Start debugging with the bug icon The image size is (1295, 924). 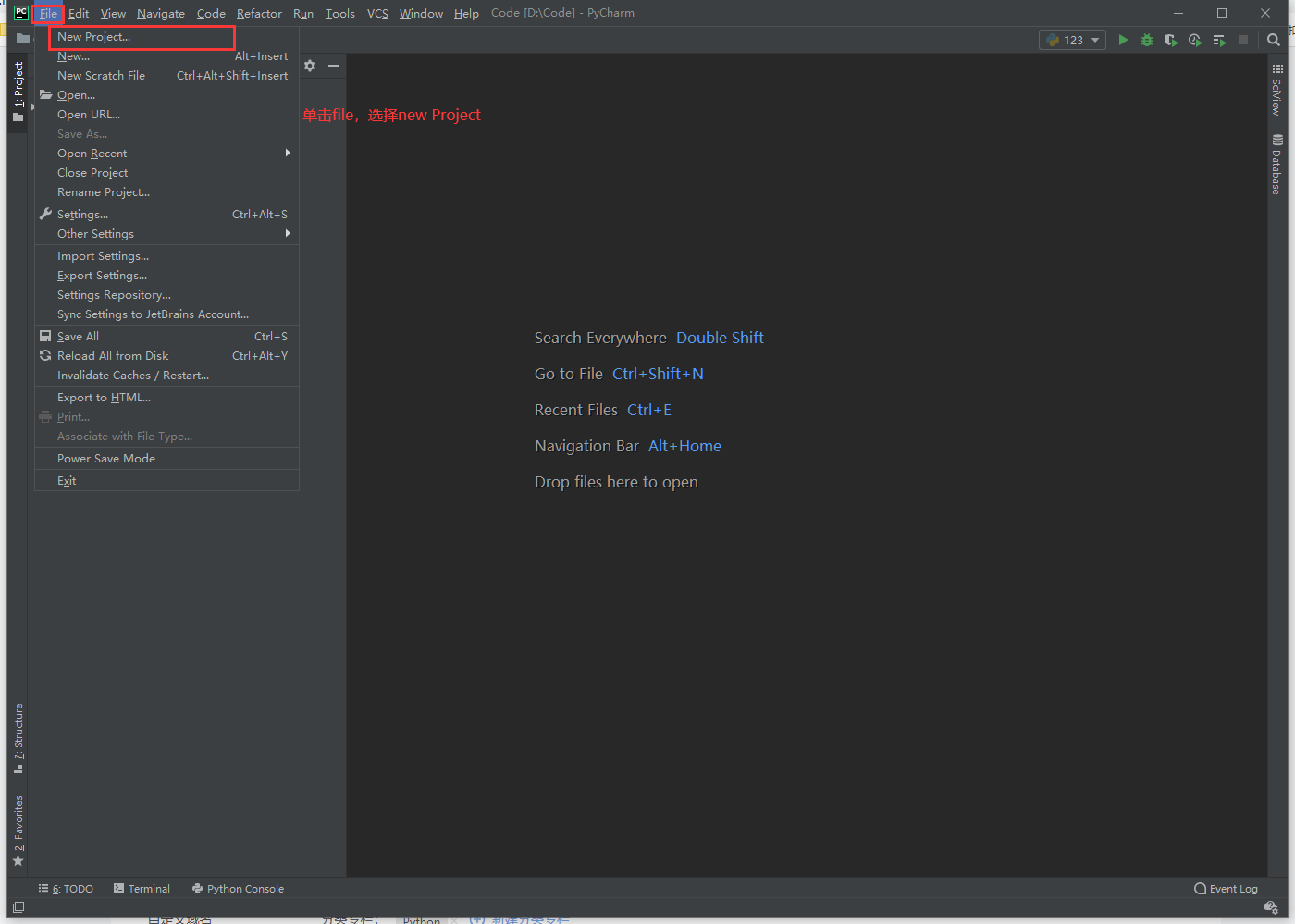(x=1147, y=40)
